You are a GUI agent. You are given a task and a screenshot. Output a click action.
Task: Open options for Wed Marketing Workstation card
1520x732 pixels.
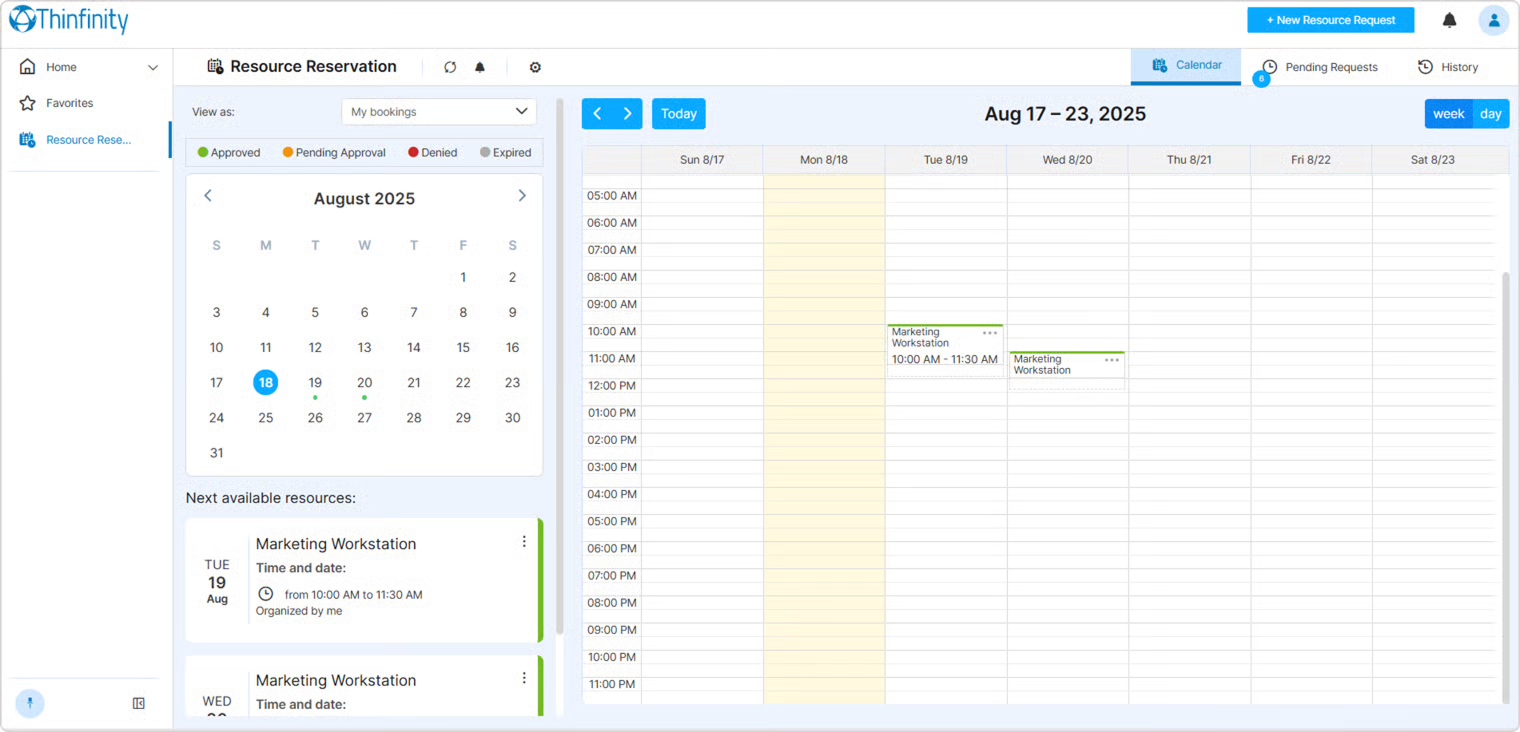pyautogui.click(x=524, y=678)
